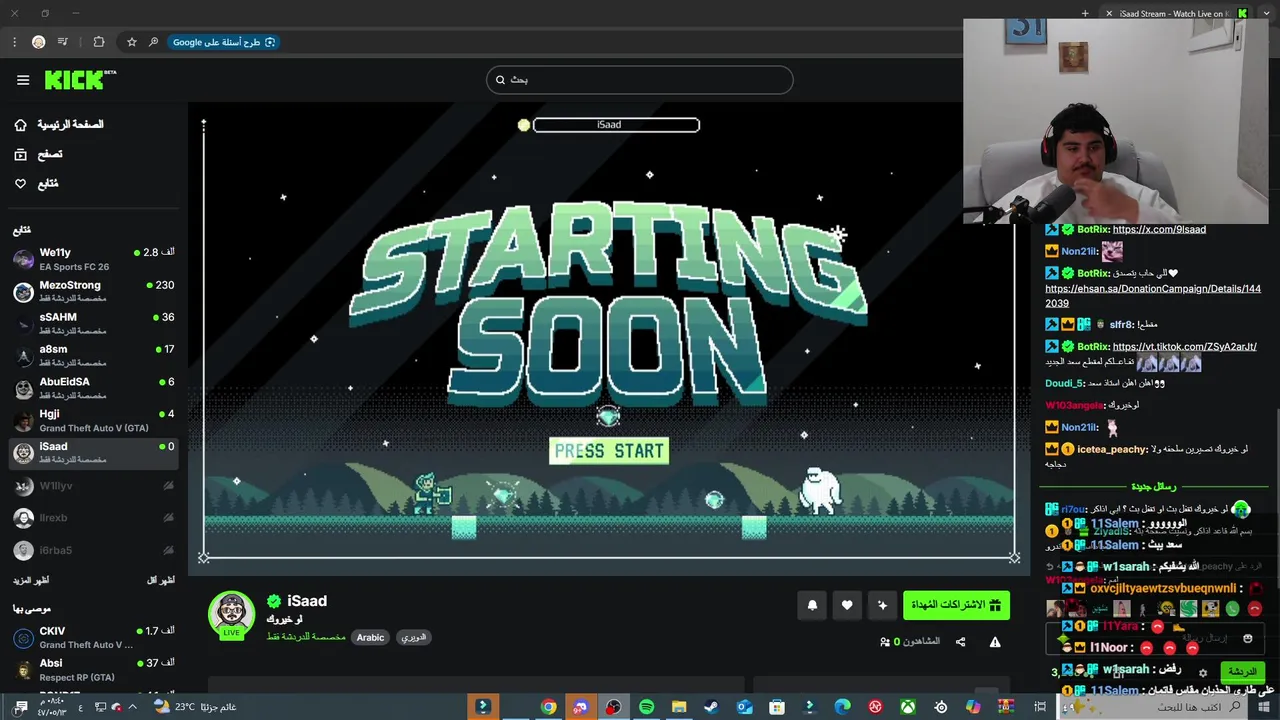Click the Windows taskbar search box
This screenshot has height=720, width=1280.
pos(1152,707)
